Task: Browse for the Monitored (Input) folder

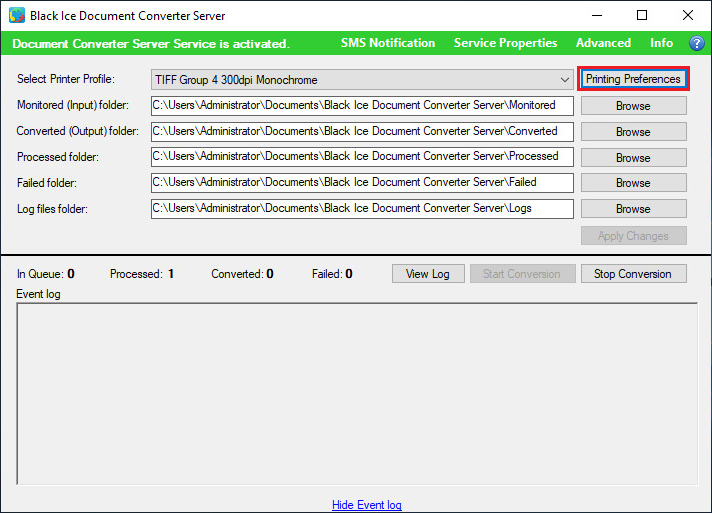Action: click(633, 106)
